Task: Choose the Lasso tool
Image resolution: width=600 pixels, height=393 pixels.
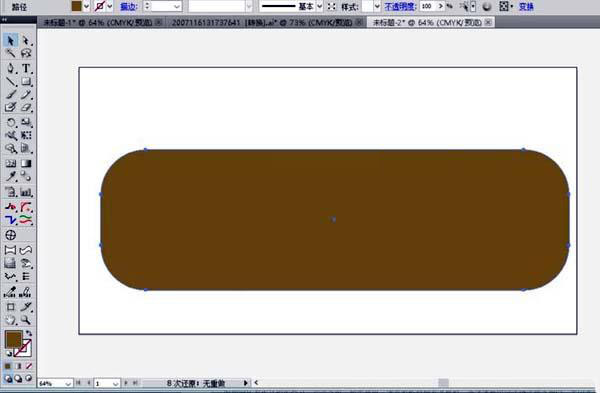Action: pyautogui.click(x=26, y=53)
